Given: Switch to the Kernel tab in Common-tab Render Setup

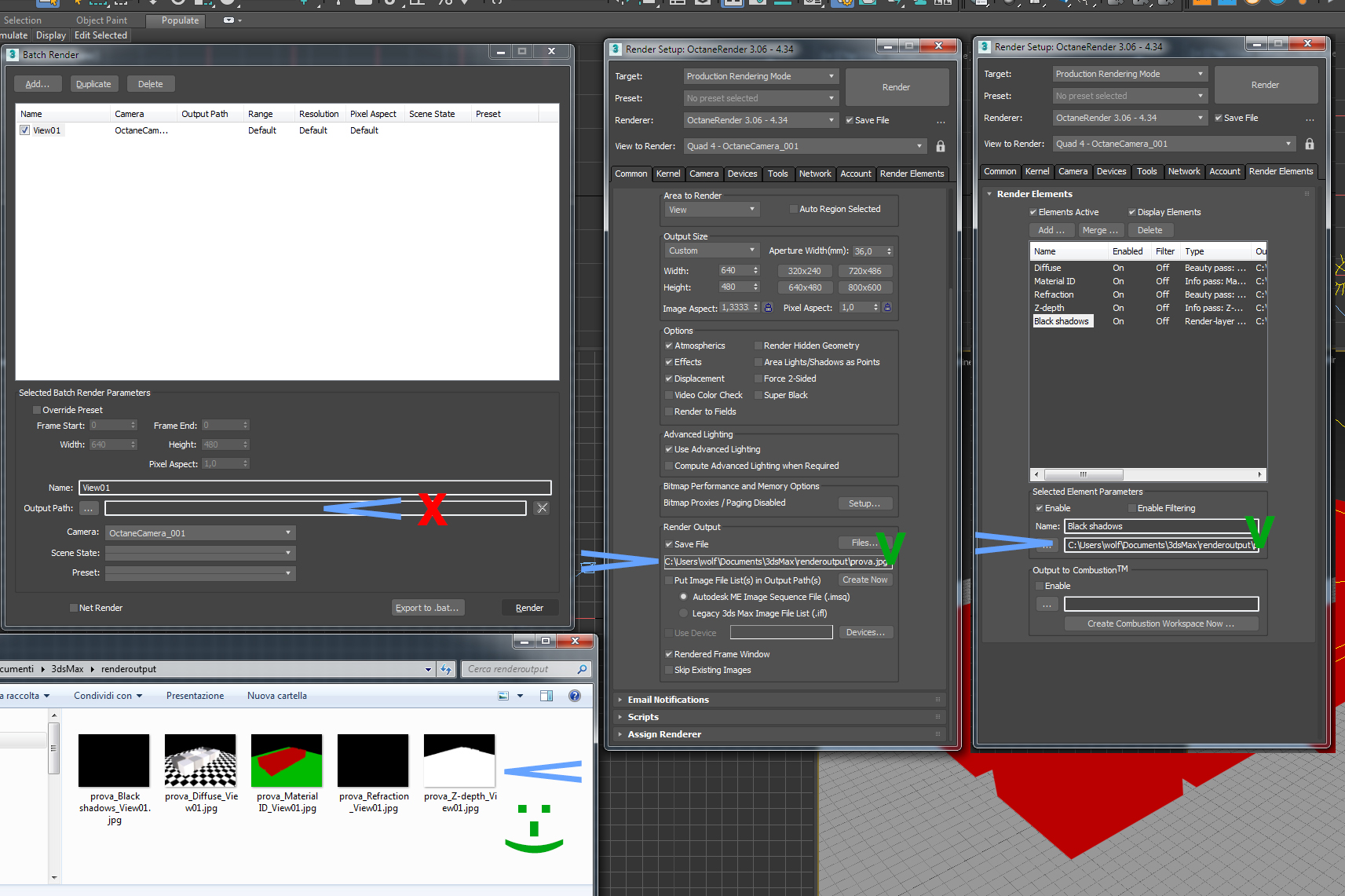Looking at the screenshot, I should [x=668, y=174].
